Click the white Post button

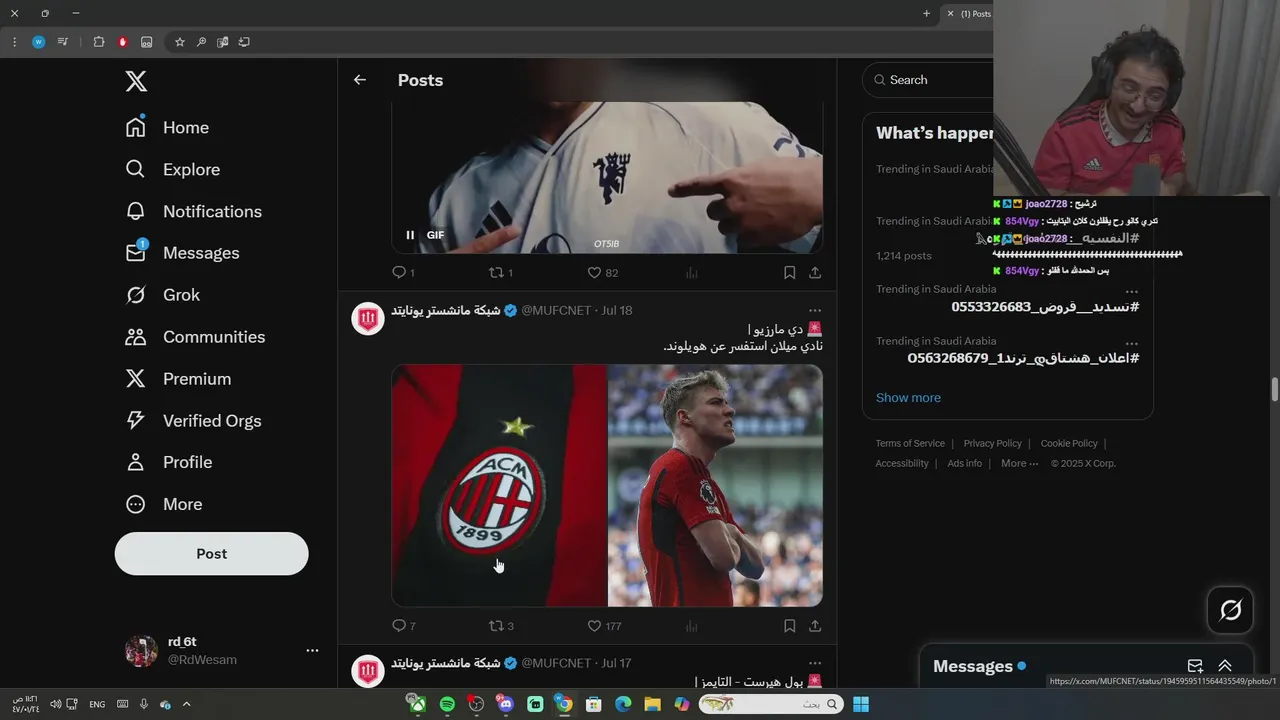211,553
